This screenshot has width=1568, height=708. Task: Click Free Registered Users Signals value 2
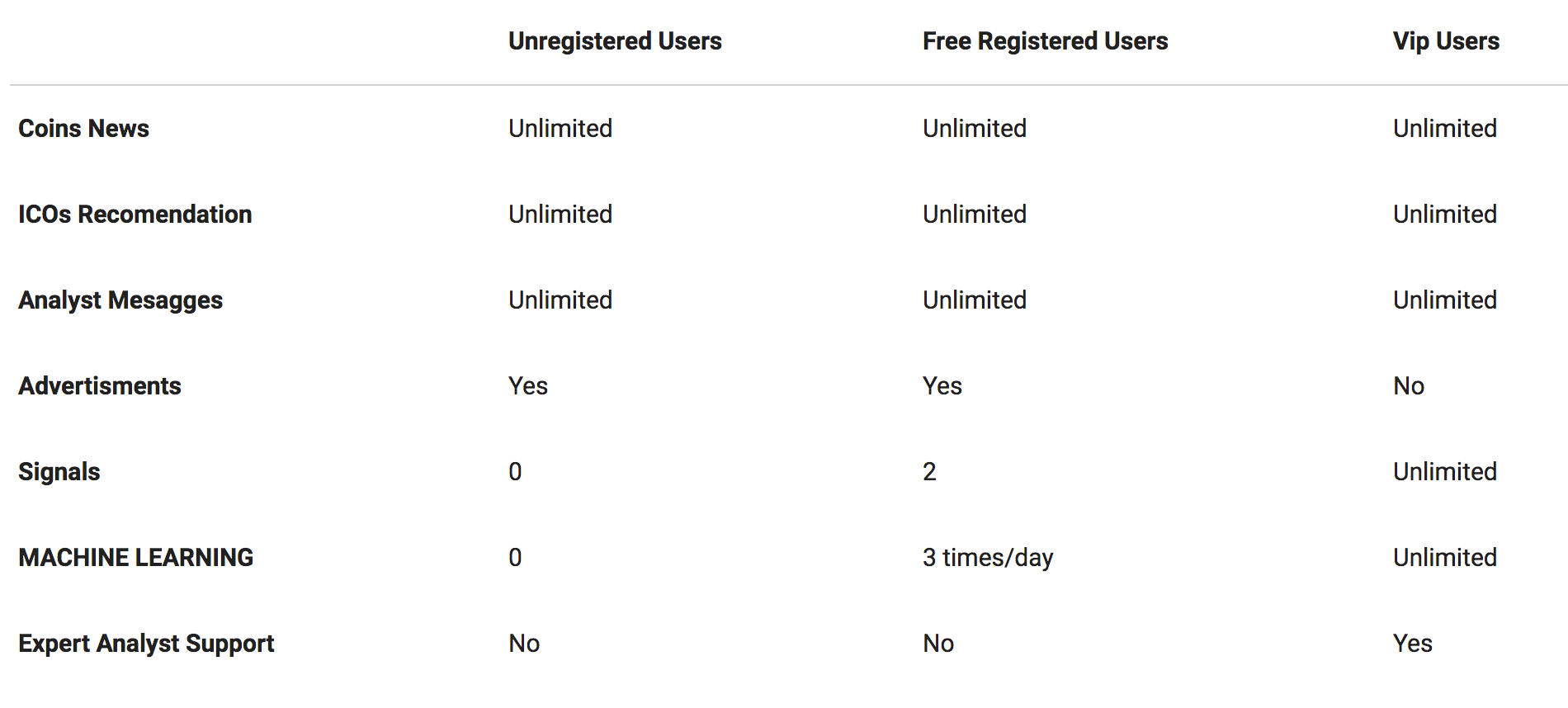(x=929, y=472)
